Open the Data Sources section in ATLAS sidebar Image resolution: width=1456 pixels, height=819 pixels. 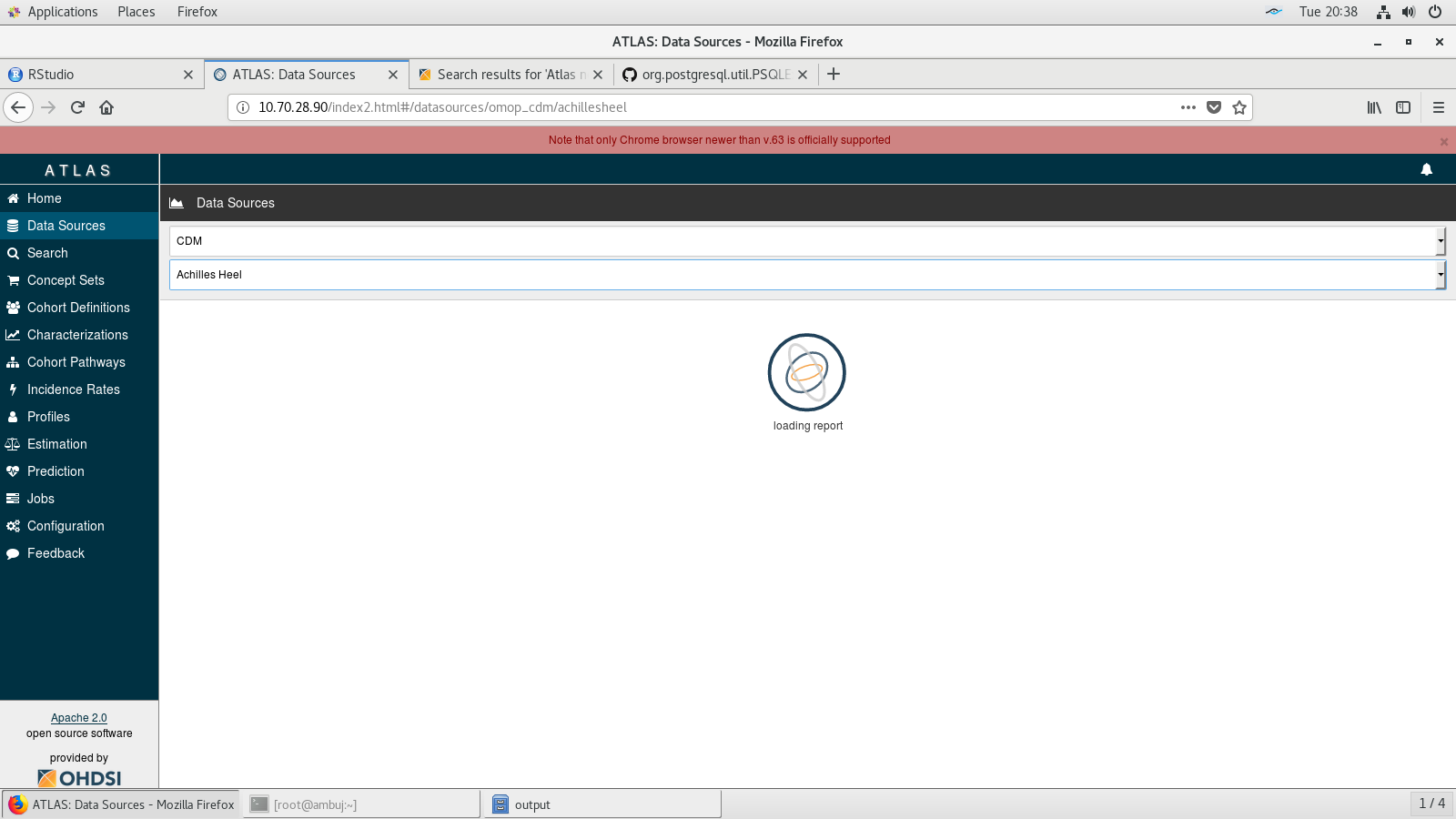coord(66,225)
